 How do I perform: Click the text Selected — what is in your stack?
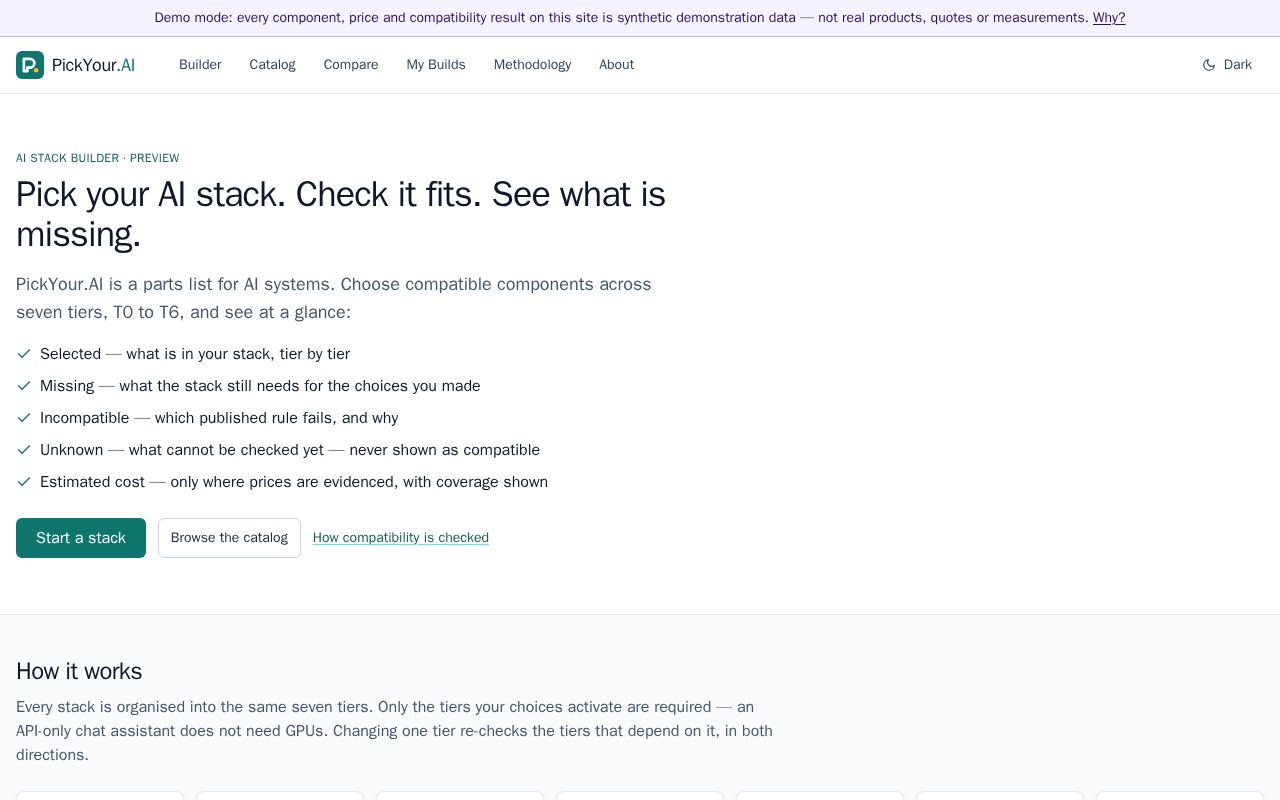coord(195,354)
